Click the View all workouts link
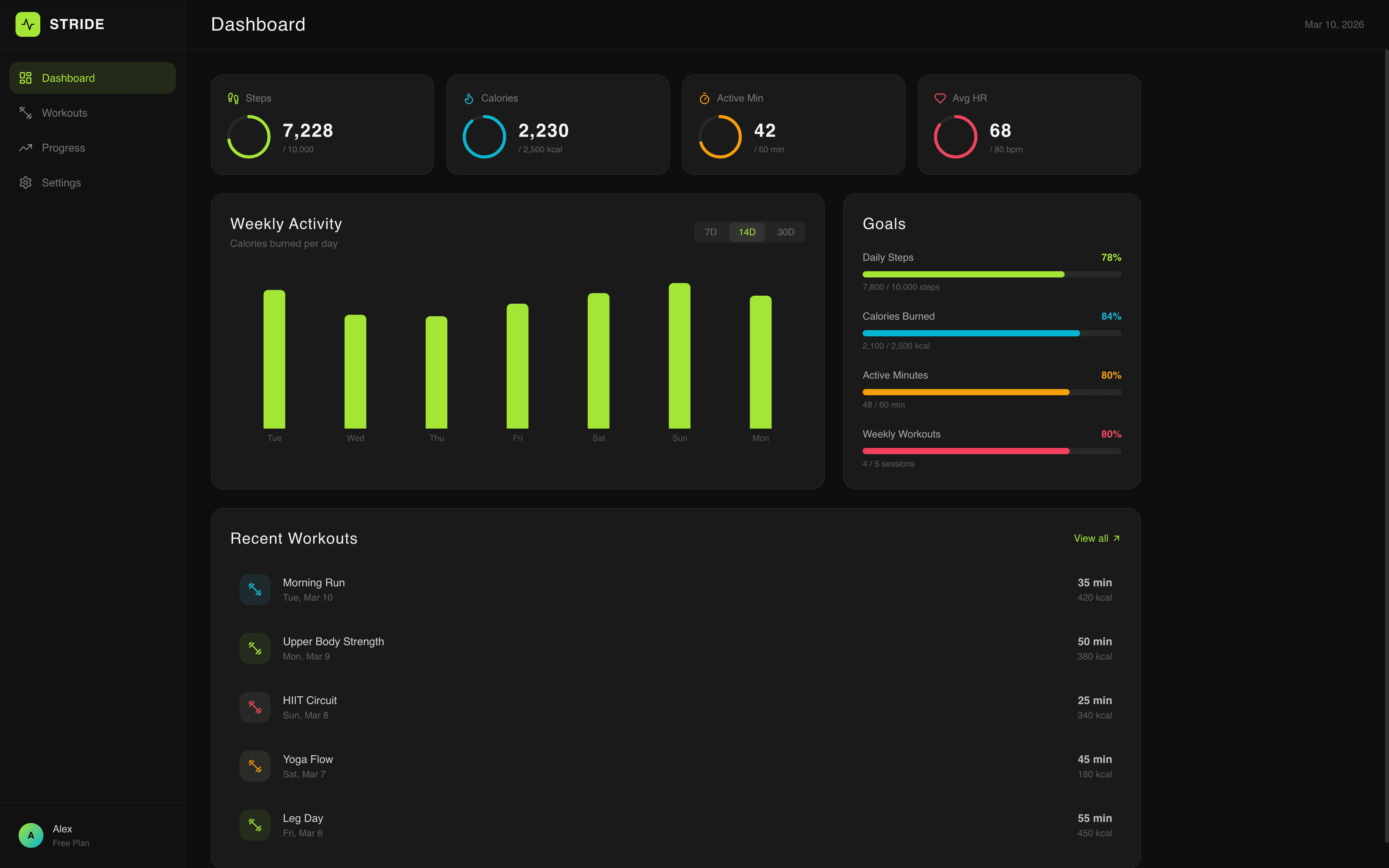The height and width of the screenshot is (868, 1389). [1096, 538]
